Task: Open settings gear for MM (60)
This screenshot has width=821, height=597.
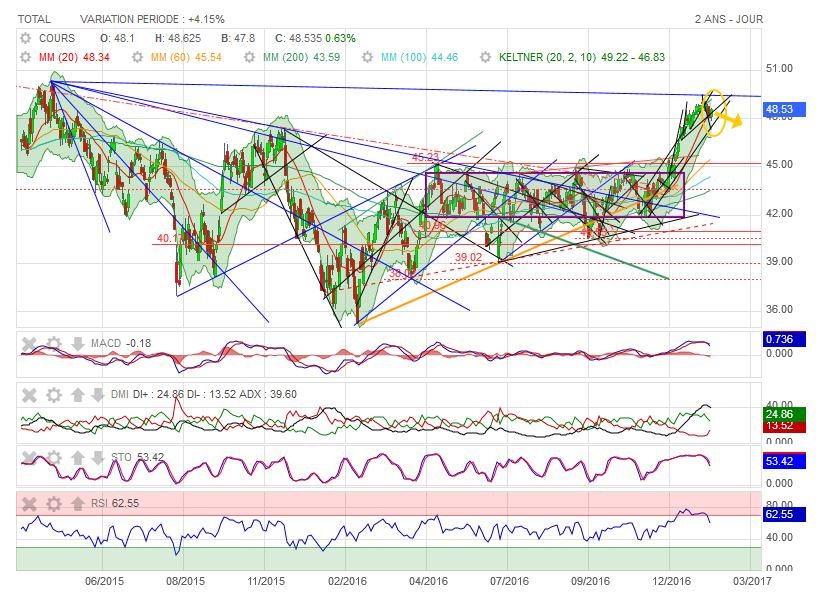Action: point(137,57)
